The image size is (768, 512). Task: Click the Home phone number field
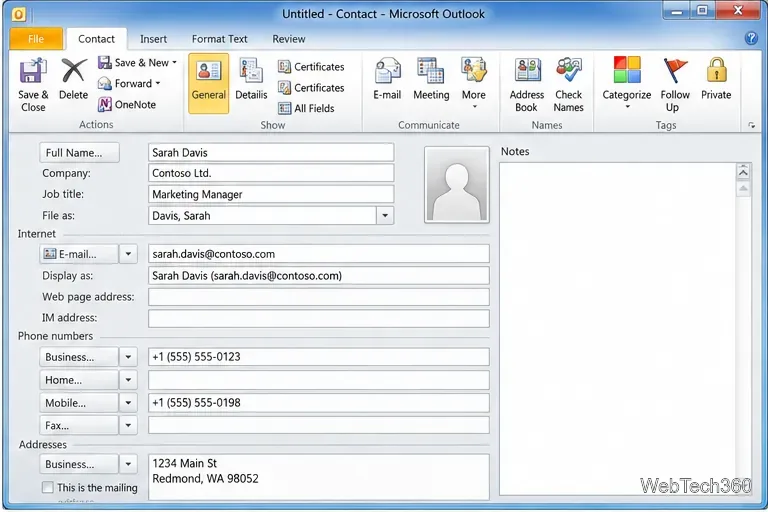319,380
